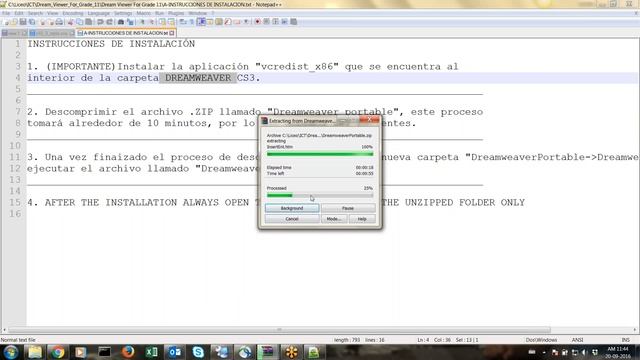
Task: Open the Macro menu
Action: 143,13
